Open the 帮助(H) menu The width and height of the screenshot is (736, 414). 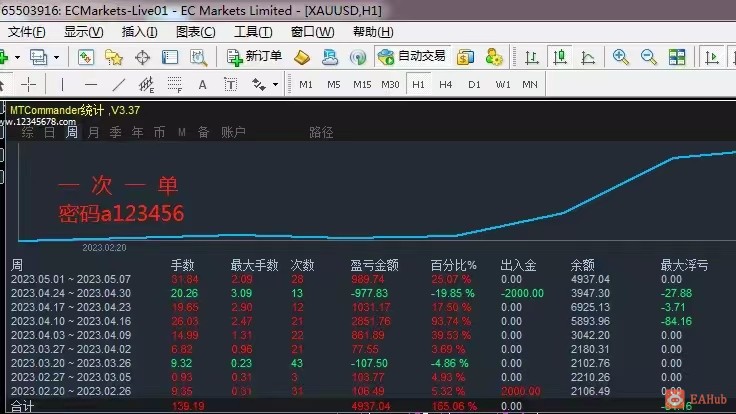(373, 32)
